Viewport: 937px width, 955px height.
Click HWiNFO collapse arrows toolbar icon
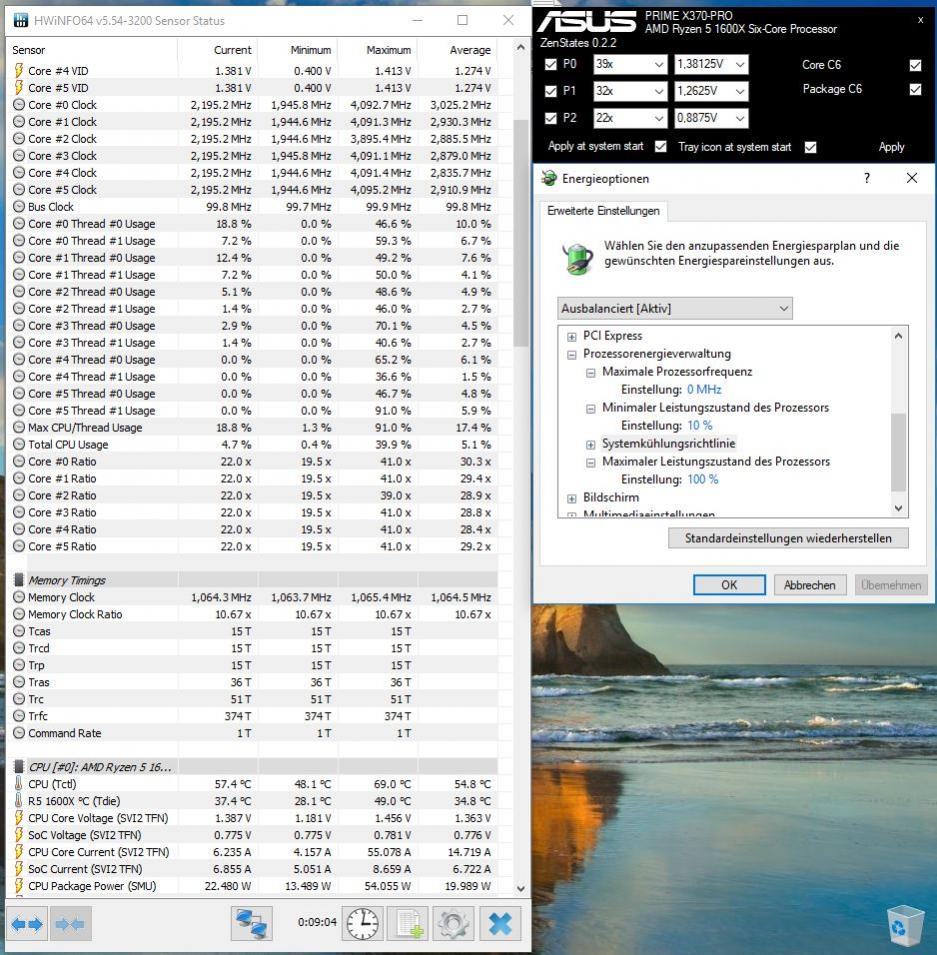[70, 924]
